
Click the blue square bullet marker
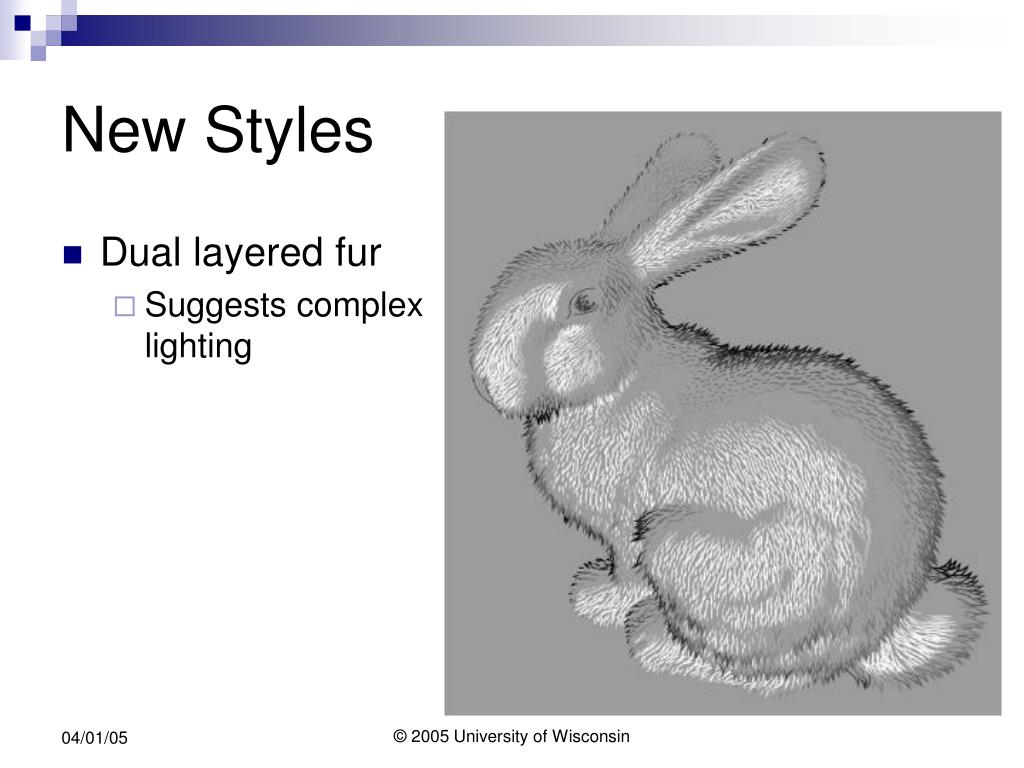(x=72, y=255)
